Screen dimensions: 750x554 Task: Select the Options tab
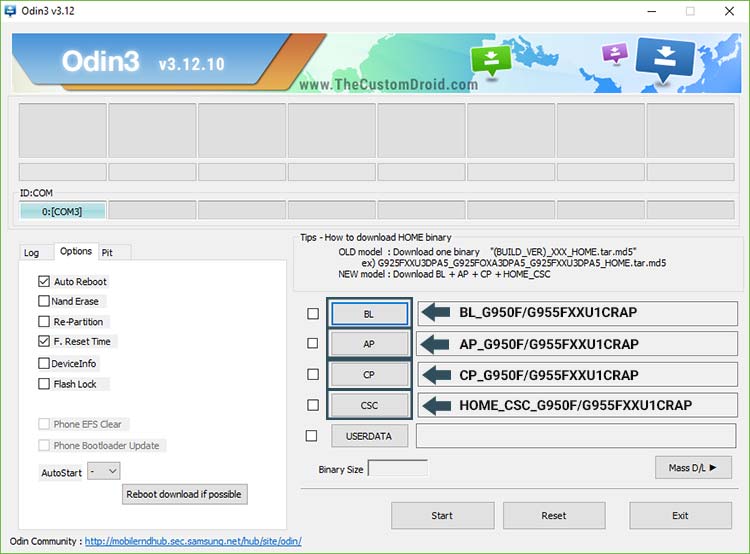76,251
